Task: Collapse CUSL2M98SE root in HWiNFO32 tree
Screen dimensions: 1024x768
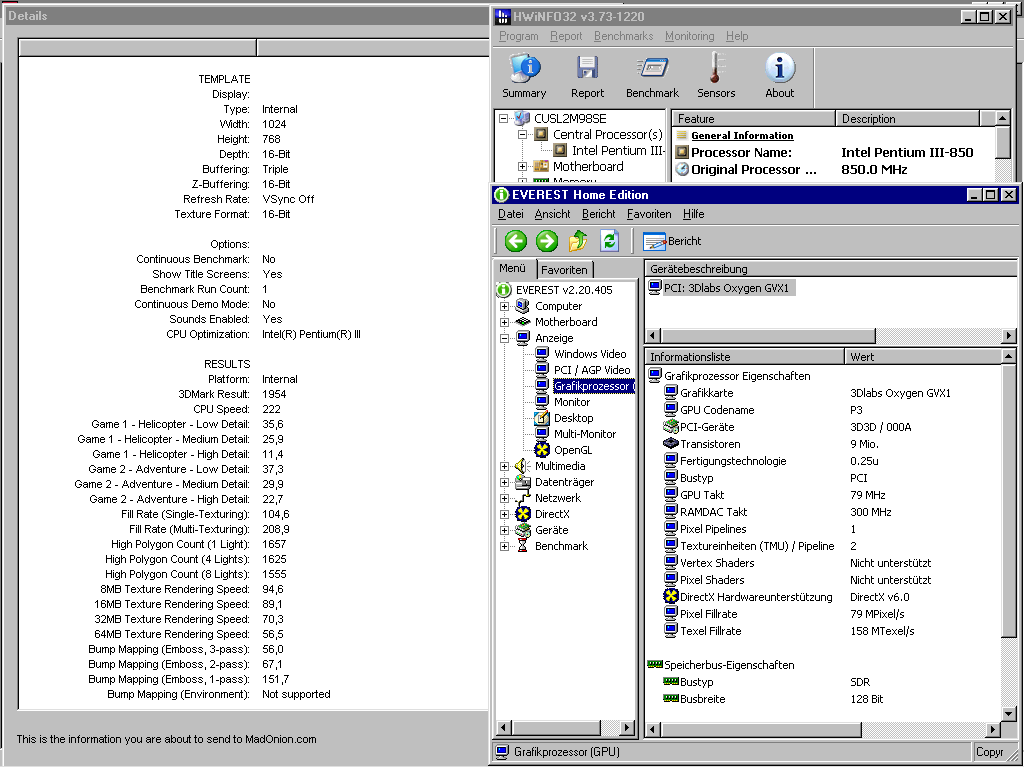Action: pos(503,118)
